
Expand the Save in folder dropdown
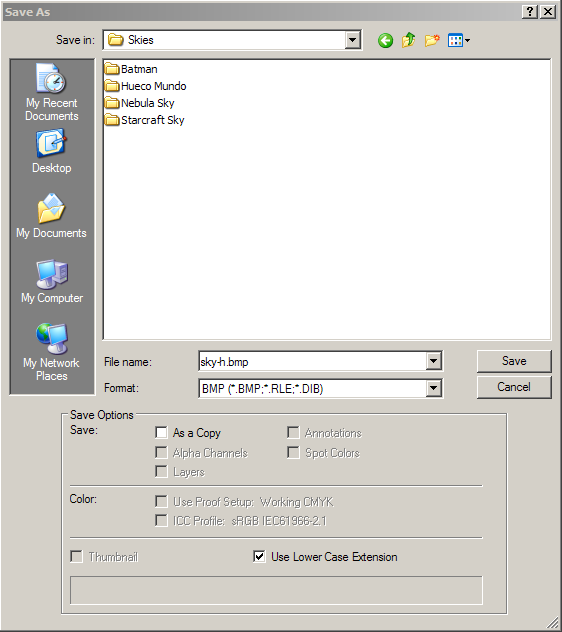[x=352, y=40]
